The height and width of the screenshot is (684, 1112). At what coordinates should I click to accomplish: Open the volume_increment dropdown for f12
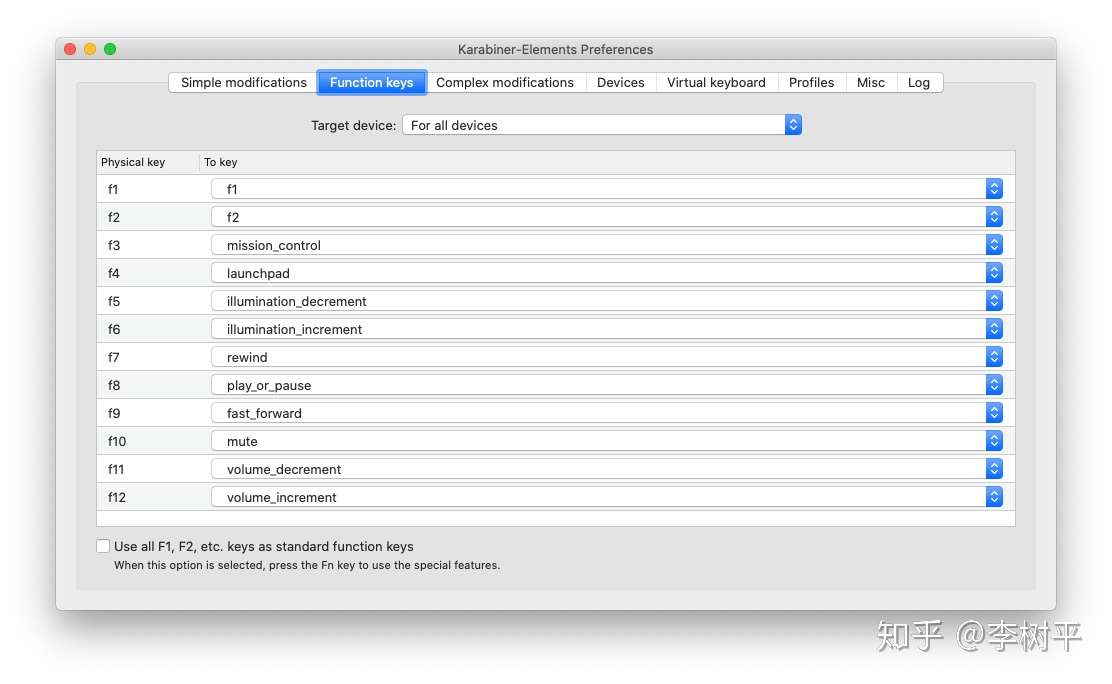point(993,496)
